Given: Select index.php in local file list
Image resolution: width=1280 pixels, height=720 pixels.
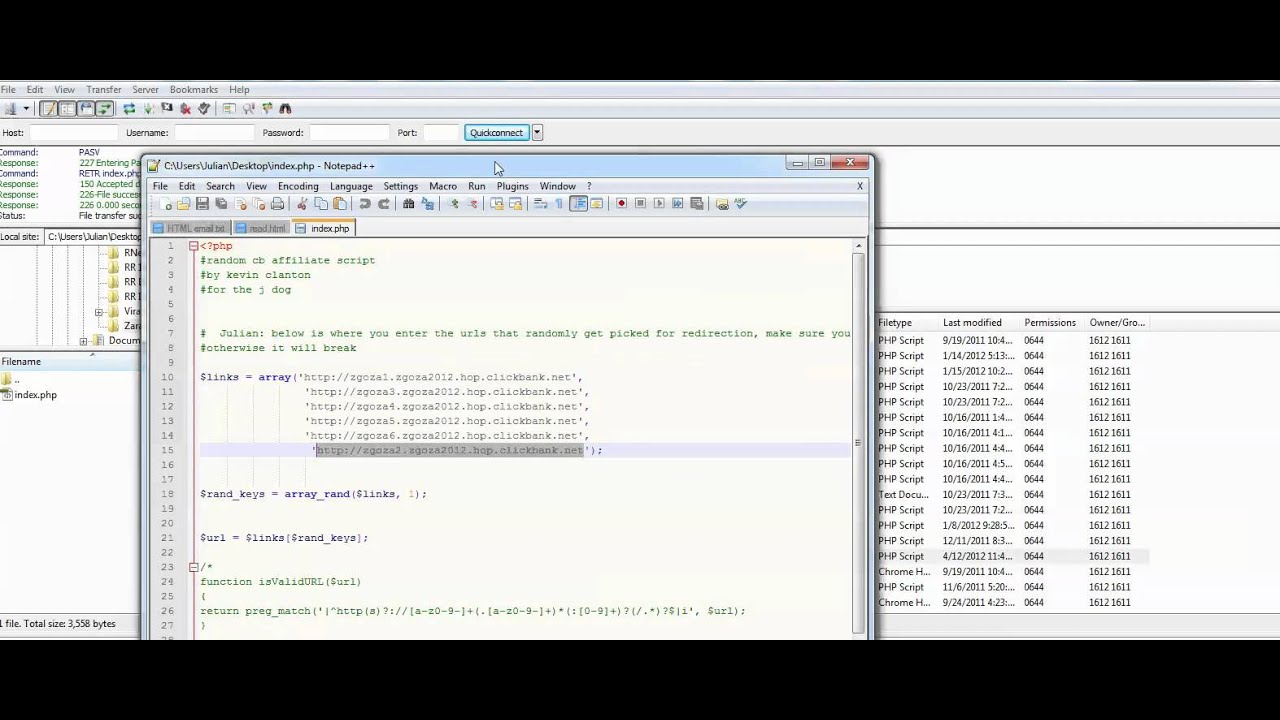Looking at the screenshot, I should click(35, 395).
